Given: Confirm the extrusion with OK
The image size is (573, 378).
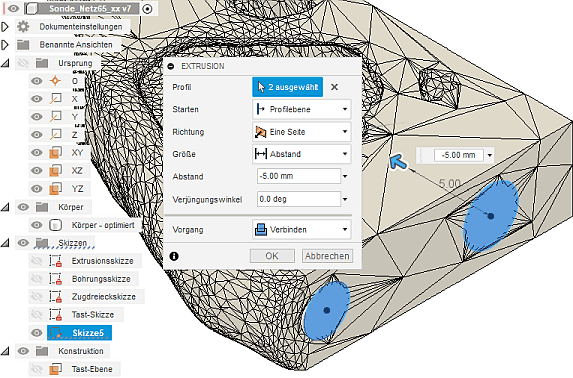Looking at the screenshot, I should click(x=272, y=256).
